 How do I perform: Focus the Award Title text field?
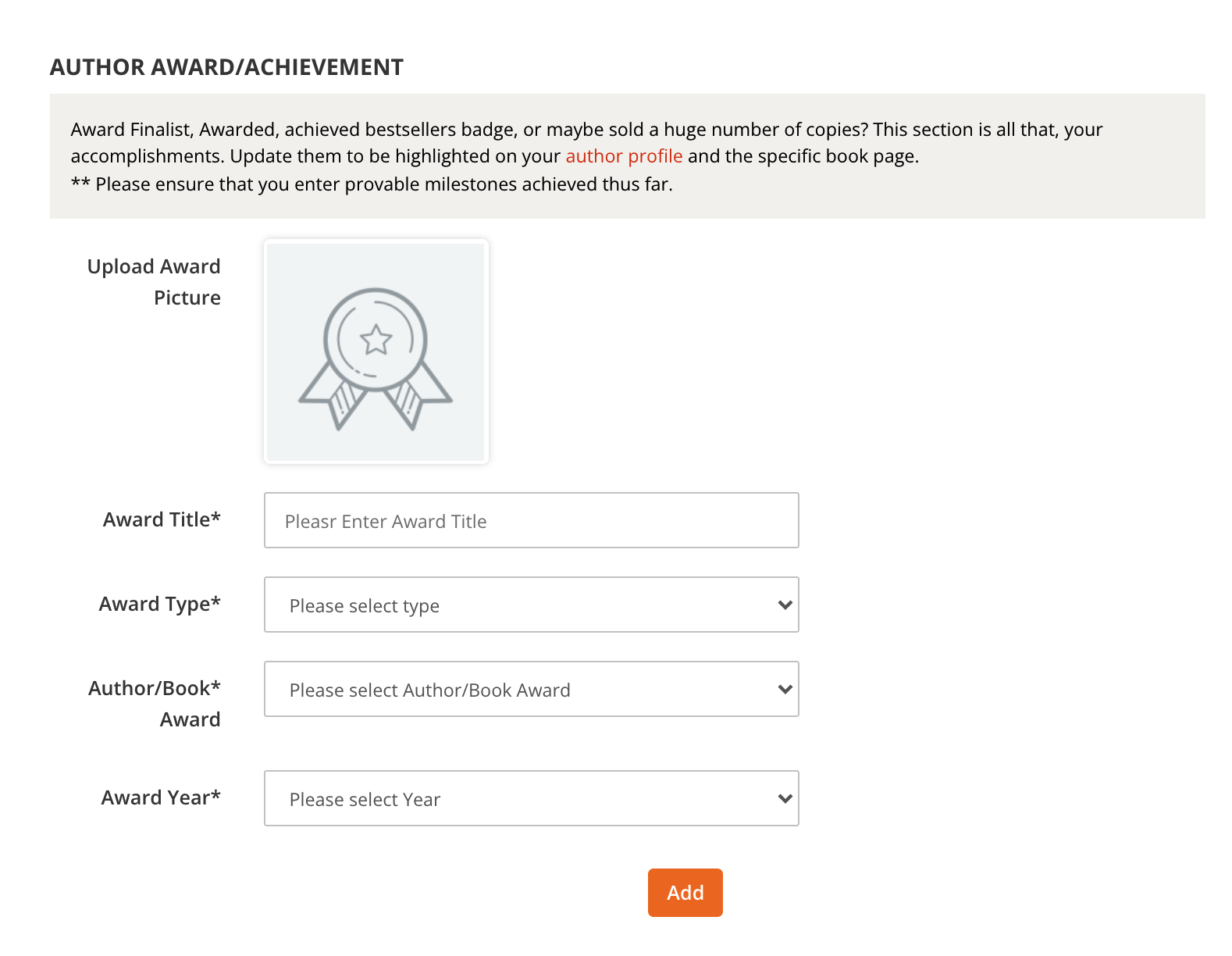(531, 520)
